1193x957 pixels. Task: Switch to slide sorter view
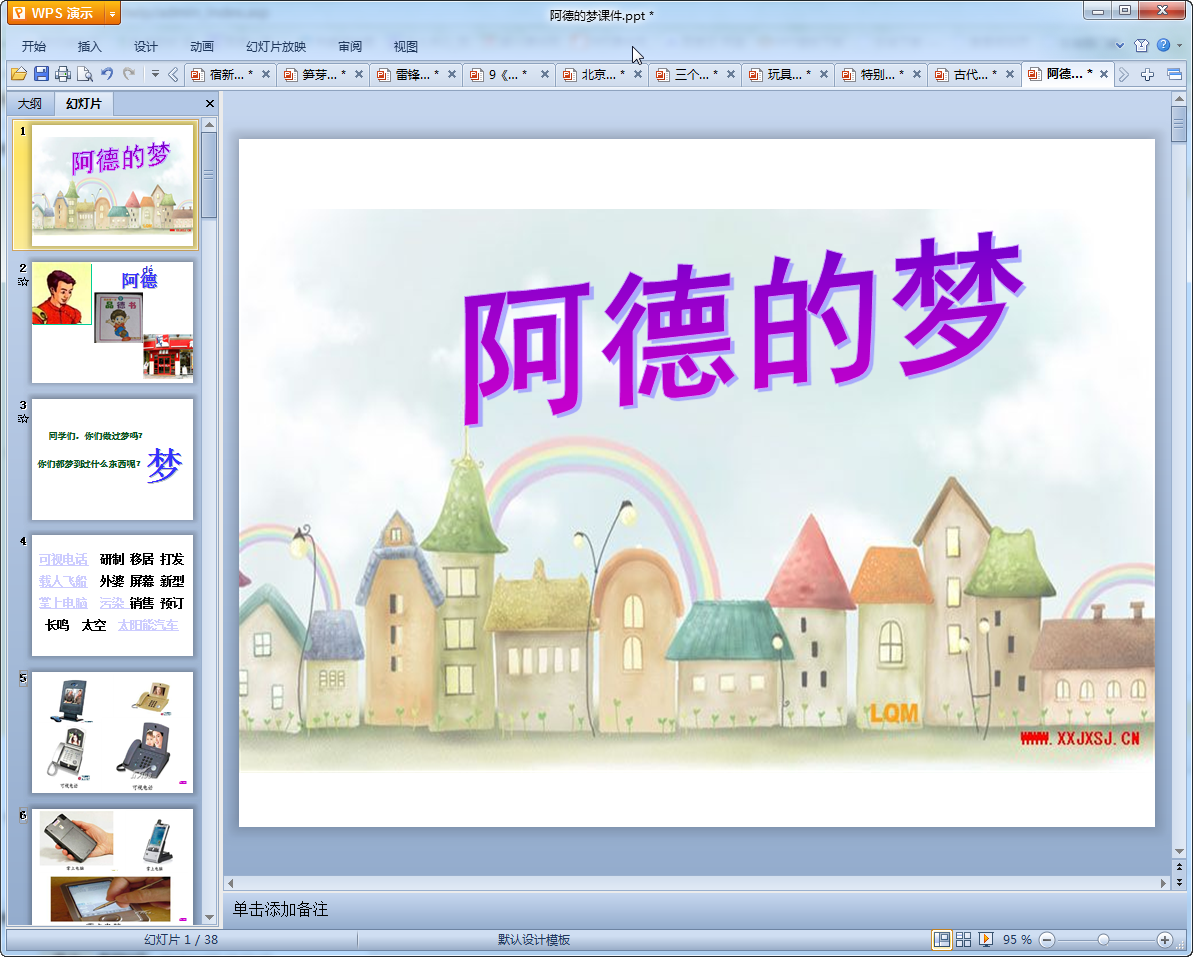pyautogui.click(x=963, y=940)
